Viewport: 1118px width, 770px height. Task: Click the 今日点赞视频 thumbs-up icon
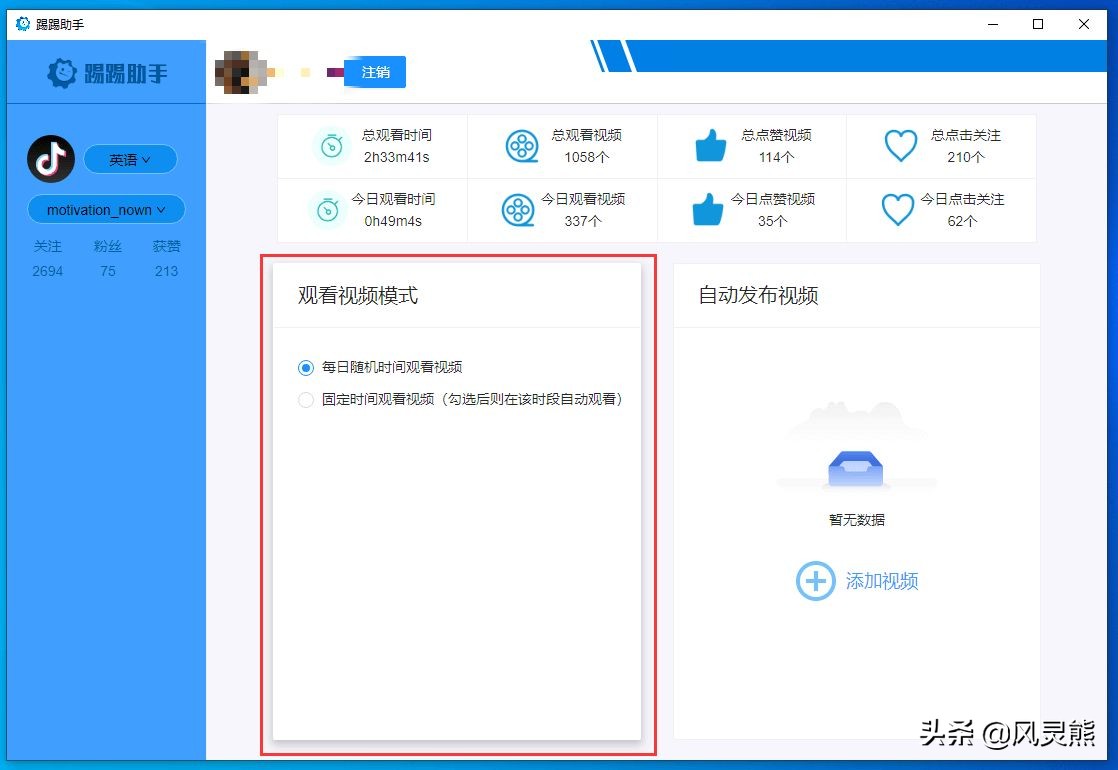pos(710,210)
